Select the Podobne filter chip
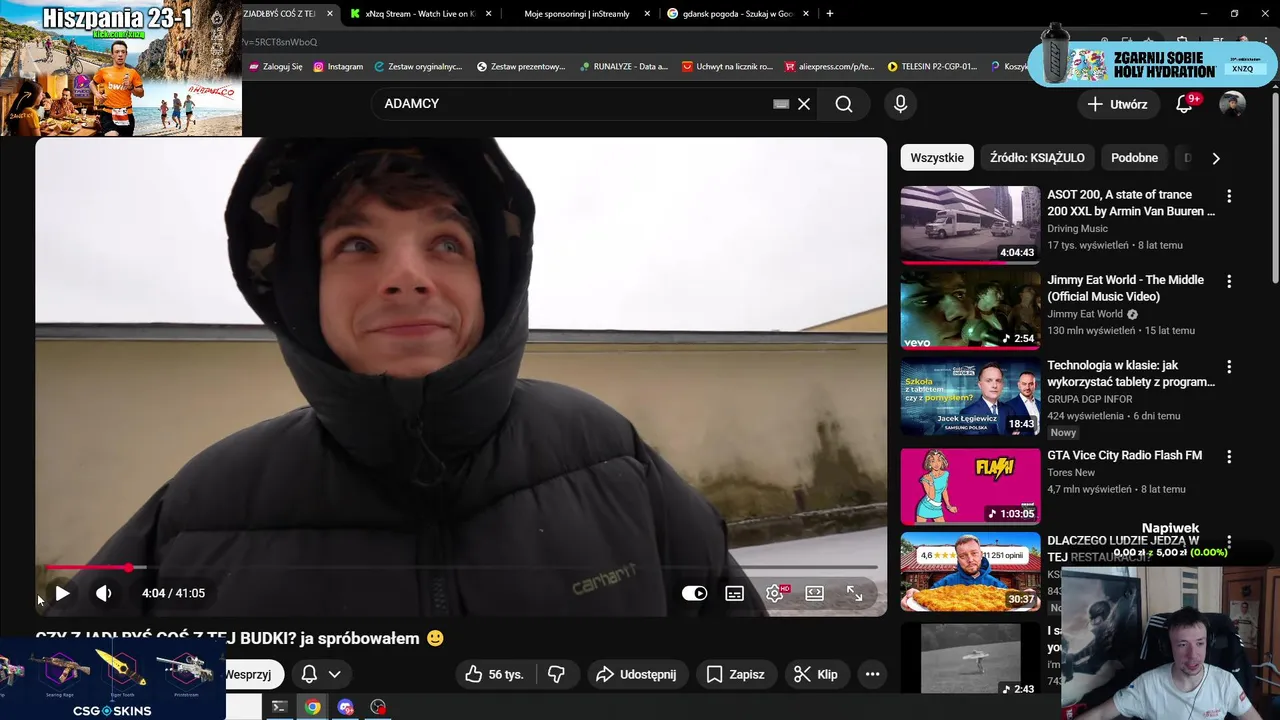The width and height of the screenshot is (1280, 720). point(1134,158)
